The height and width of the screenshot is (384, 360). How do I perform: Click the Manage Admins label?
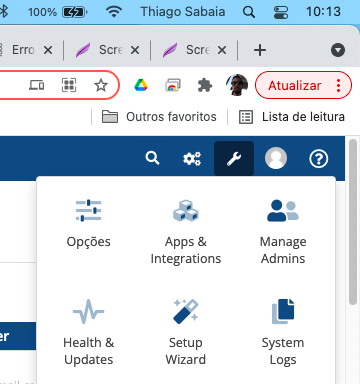283,250
